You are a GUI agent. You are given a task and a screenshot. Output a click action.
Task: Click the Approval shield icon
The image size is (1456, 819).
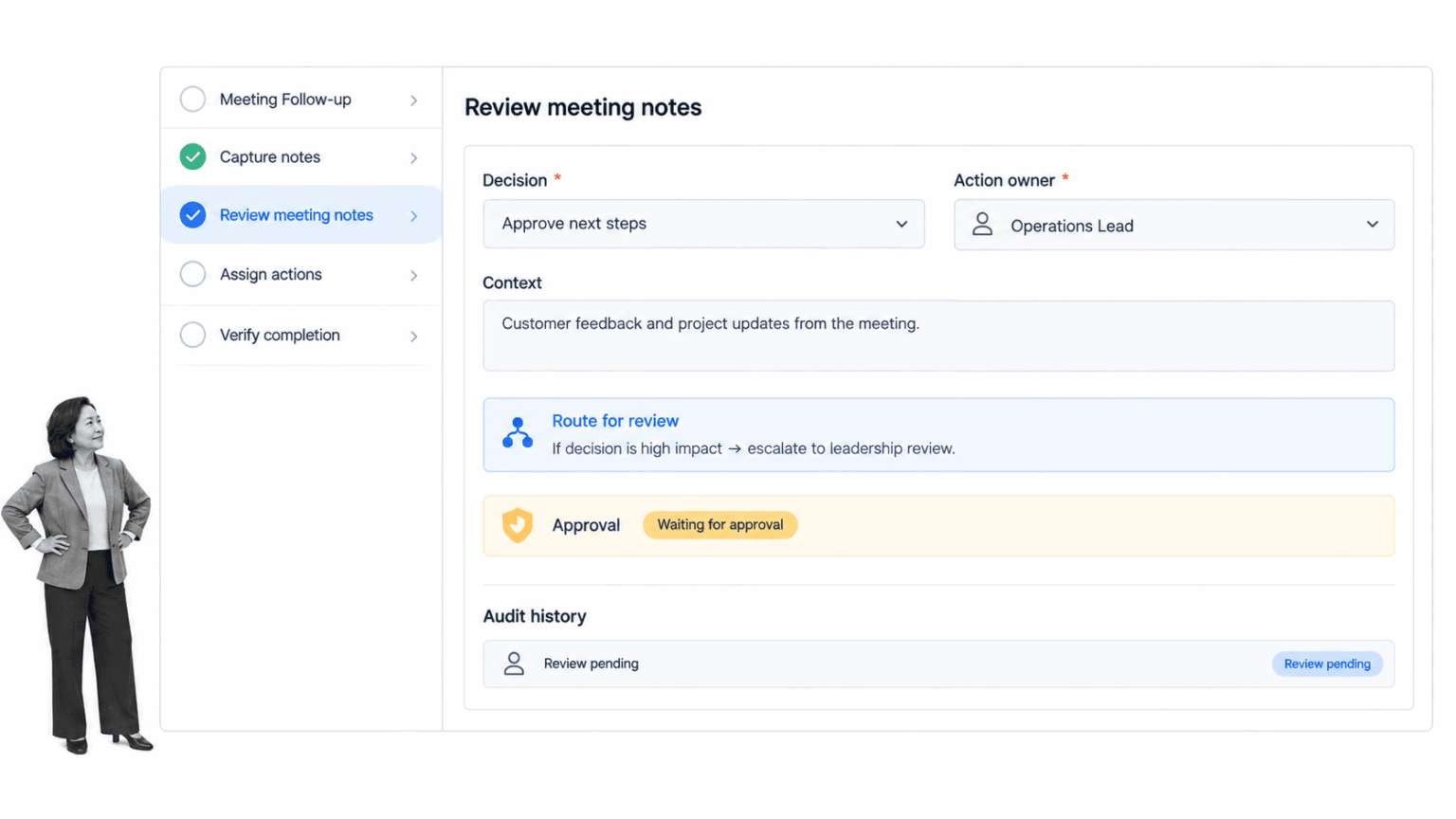coord(518,525)
